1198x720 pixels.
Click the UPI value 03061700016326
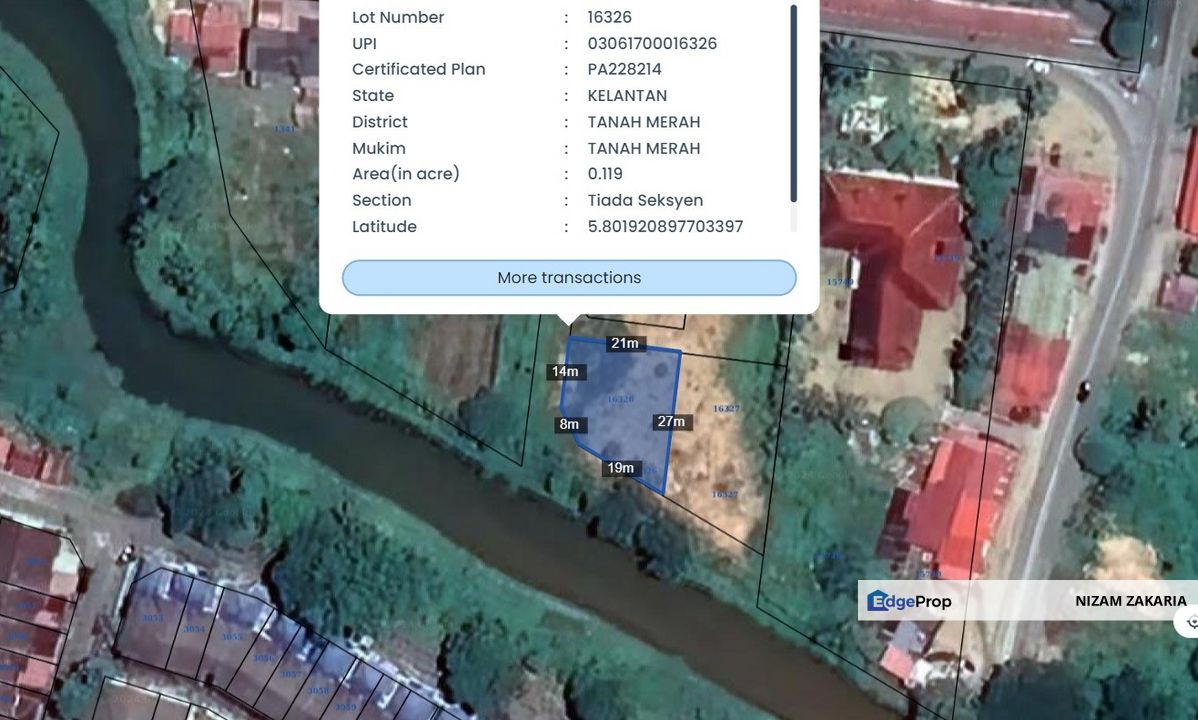652,44
